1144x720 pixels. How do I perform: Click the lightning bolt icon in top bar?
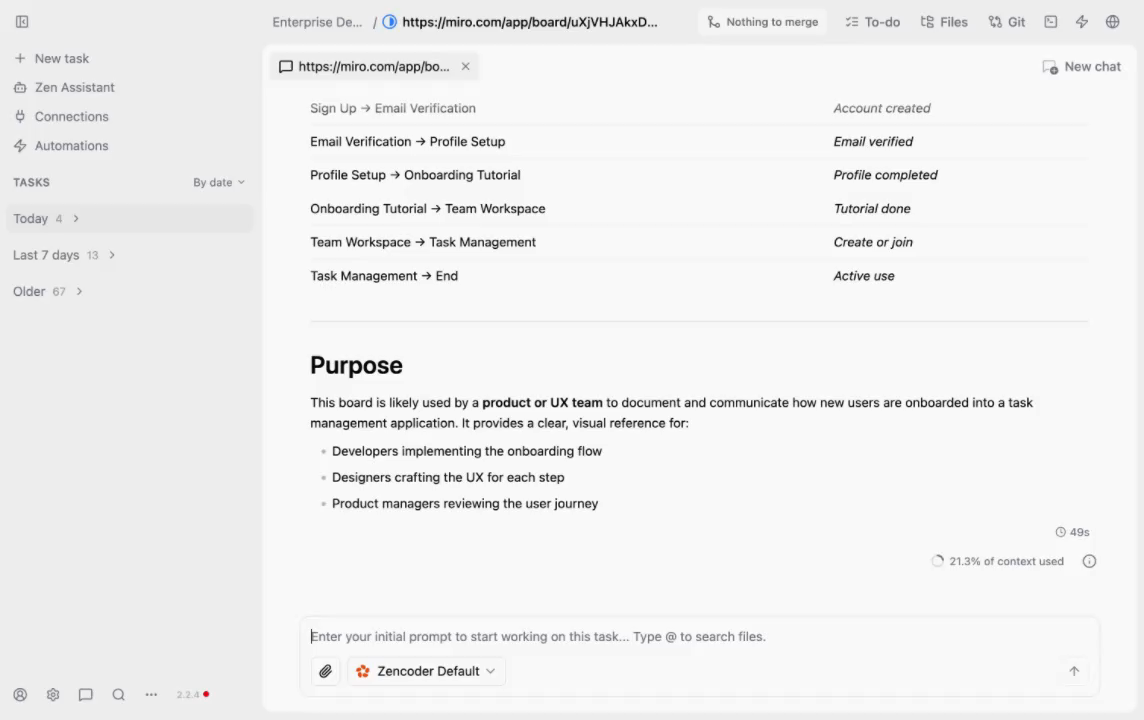[1082, 22]
